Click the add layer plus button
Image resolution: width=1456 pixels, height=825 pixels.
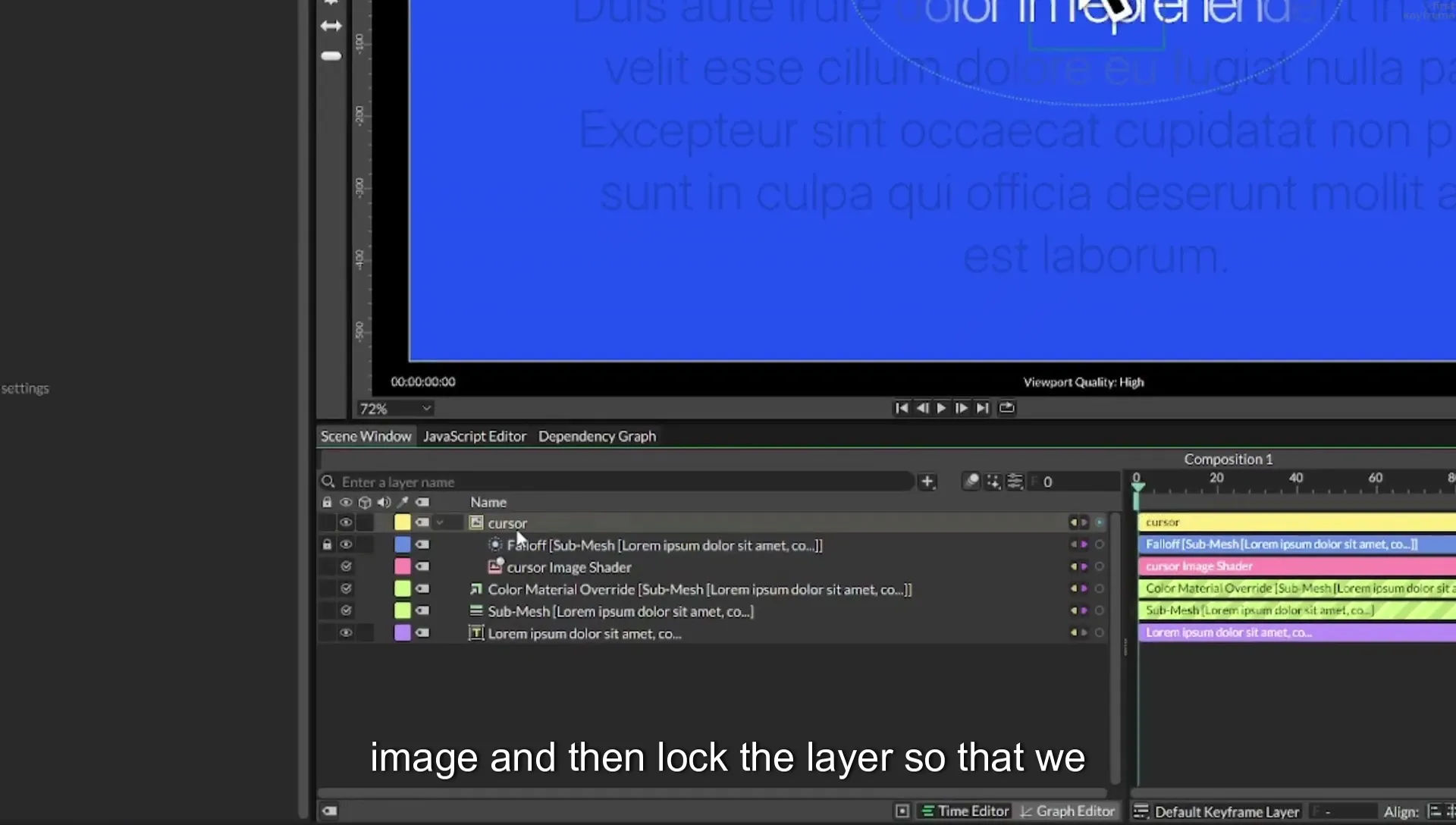tap(927, 482)
